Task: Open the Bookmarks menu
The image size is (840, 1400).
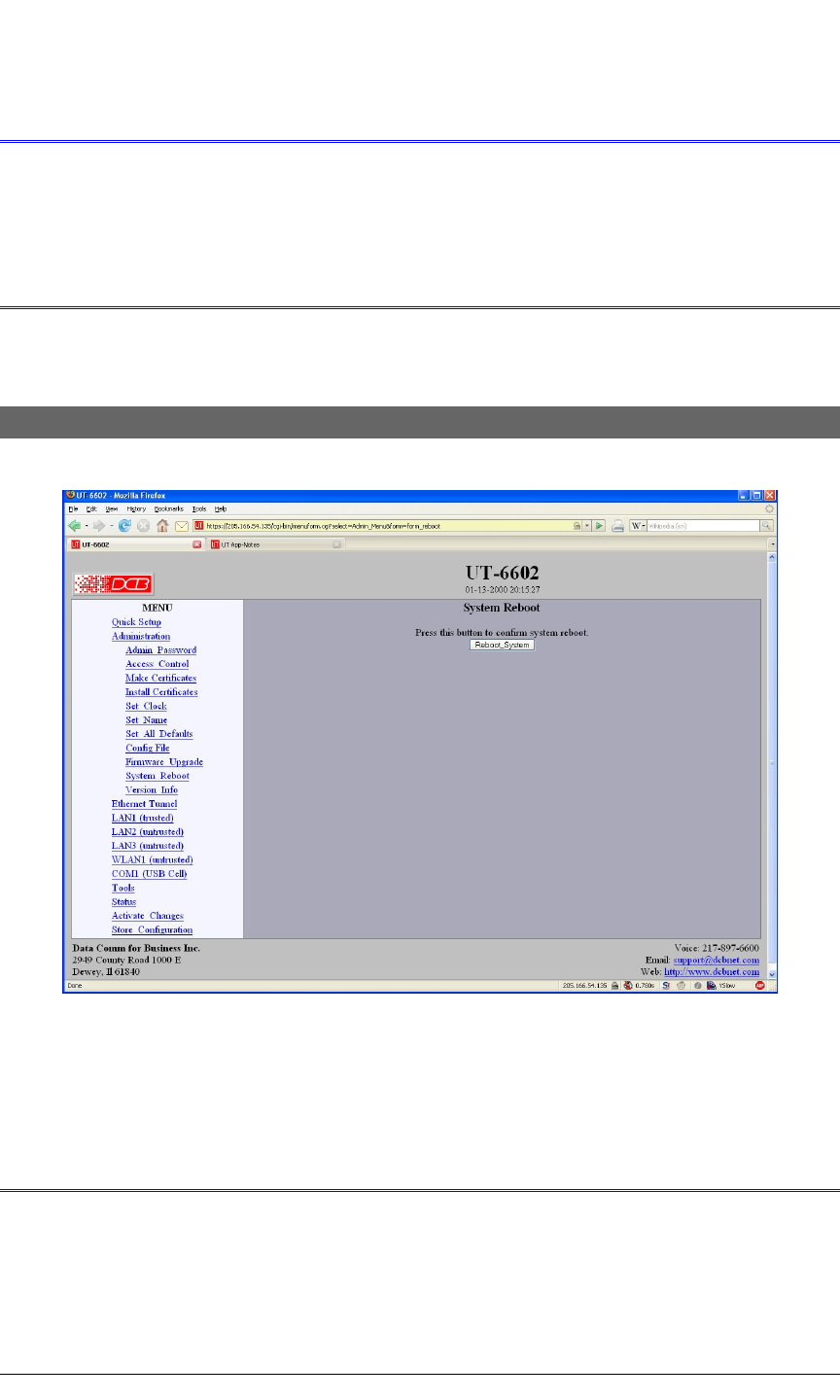Action: click(x=169, y=508)
